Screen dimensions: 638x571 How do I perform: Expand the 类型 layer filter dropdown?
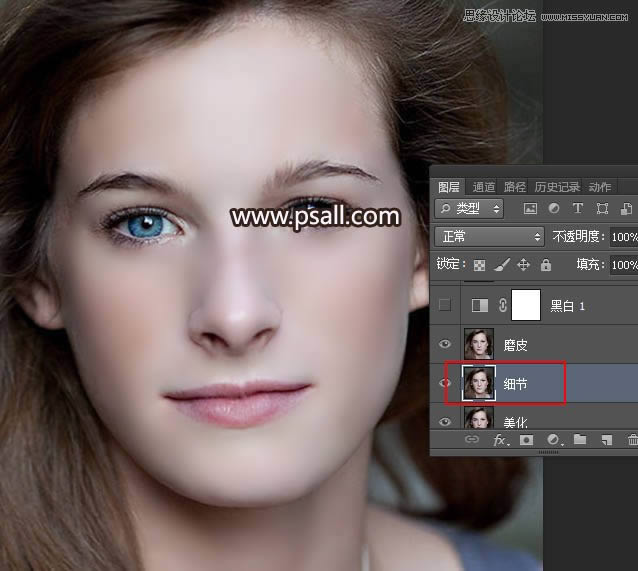tap(470, 209)
